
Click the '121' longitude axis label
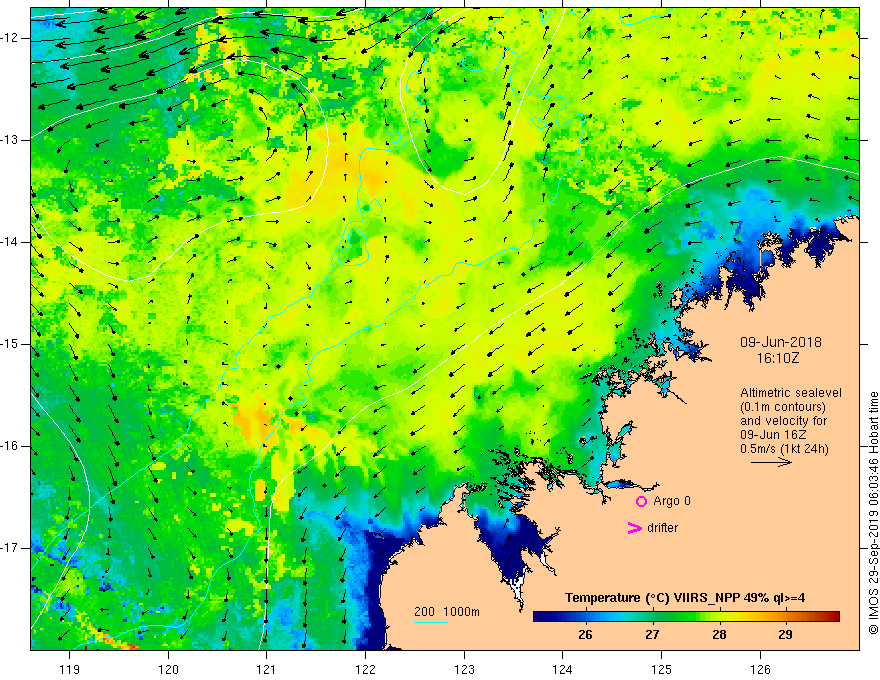267,670
